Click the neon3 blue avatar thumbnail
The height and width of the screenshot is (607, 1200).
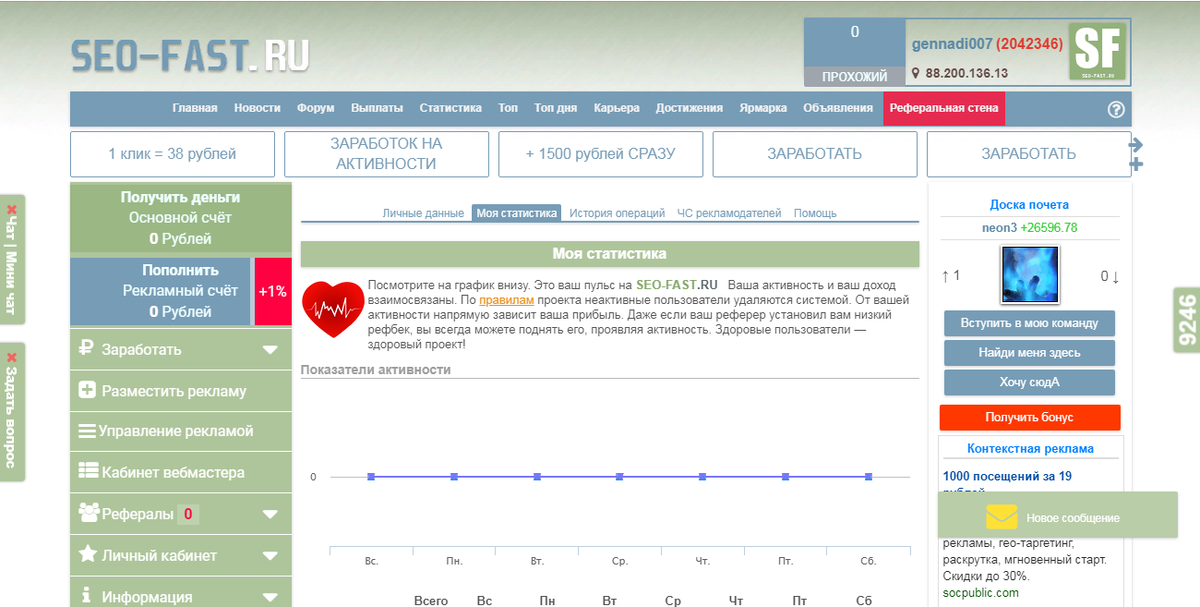pyautogui.click(x=1030, y=275)
